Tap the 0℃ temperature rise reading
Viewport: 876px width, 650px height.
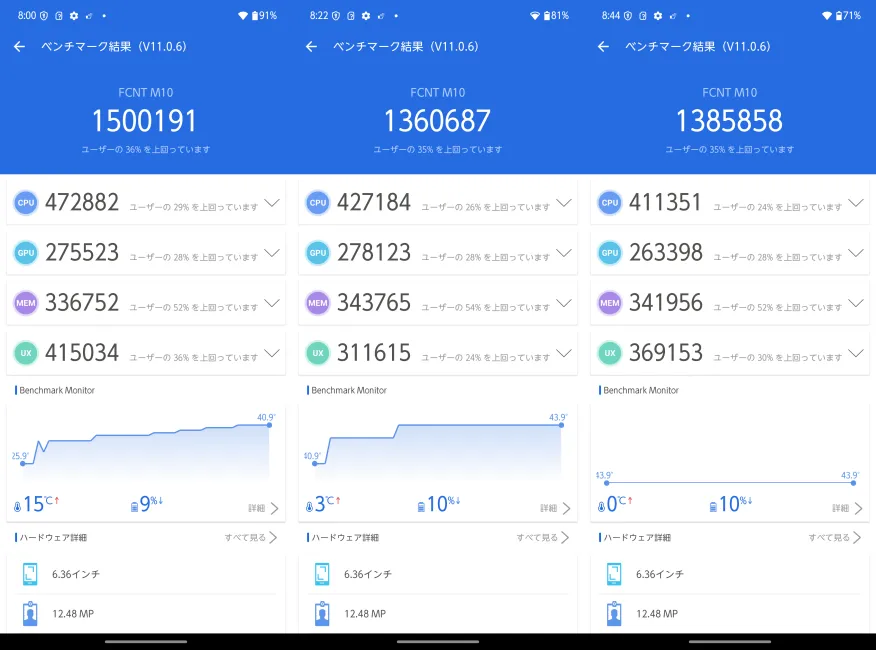click(615, 504)
